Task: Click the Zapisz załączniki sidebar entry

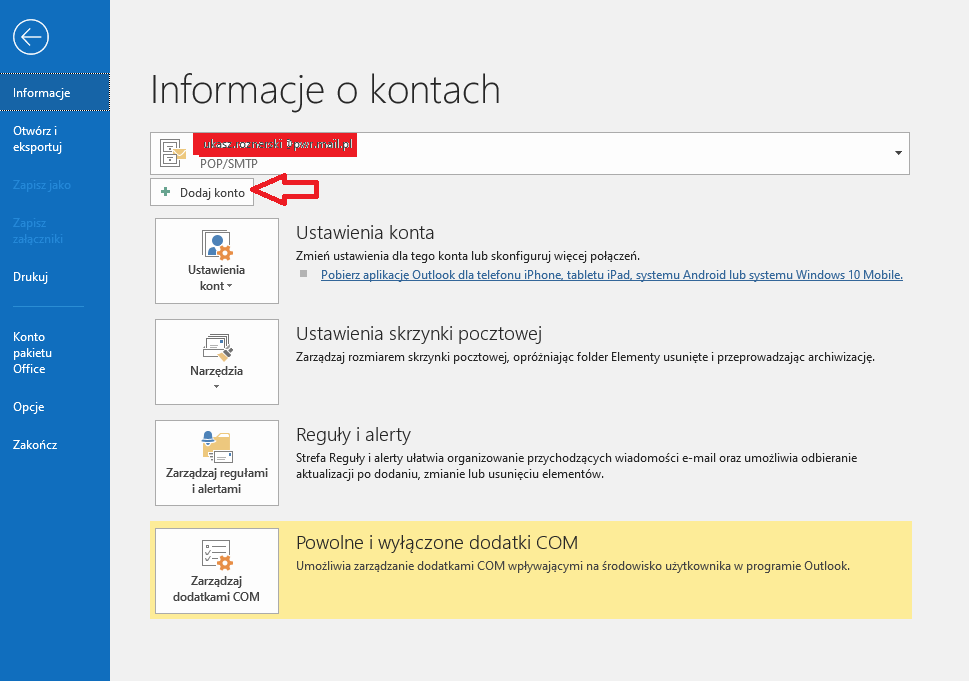Action: pyautogui.click(x=38, y=231)
